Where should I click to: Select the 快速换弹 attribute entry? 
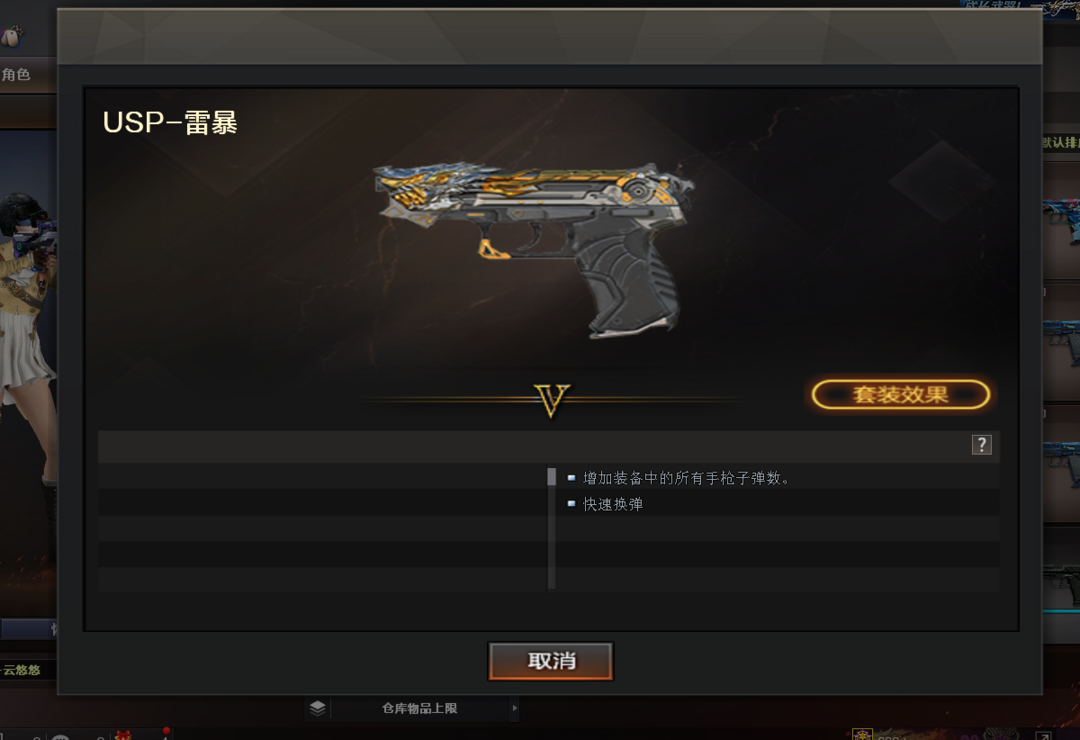point(613,504)
